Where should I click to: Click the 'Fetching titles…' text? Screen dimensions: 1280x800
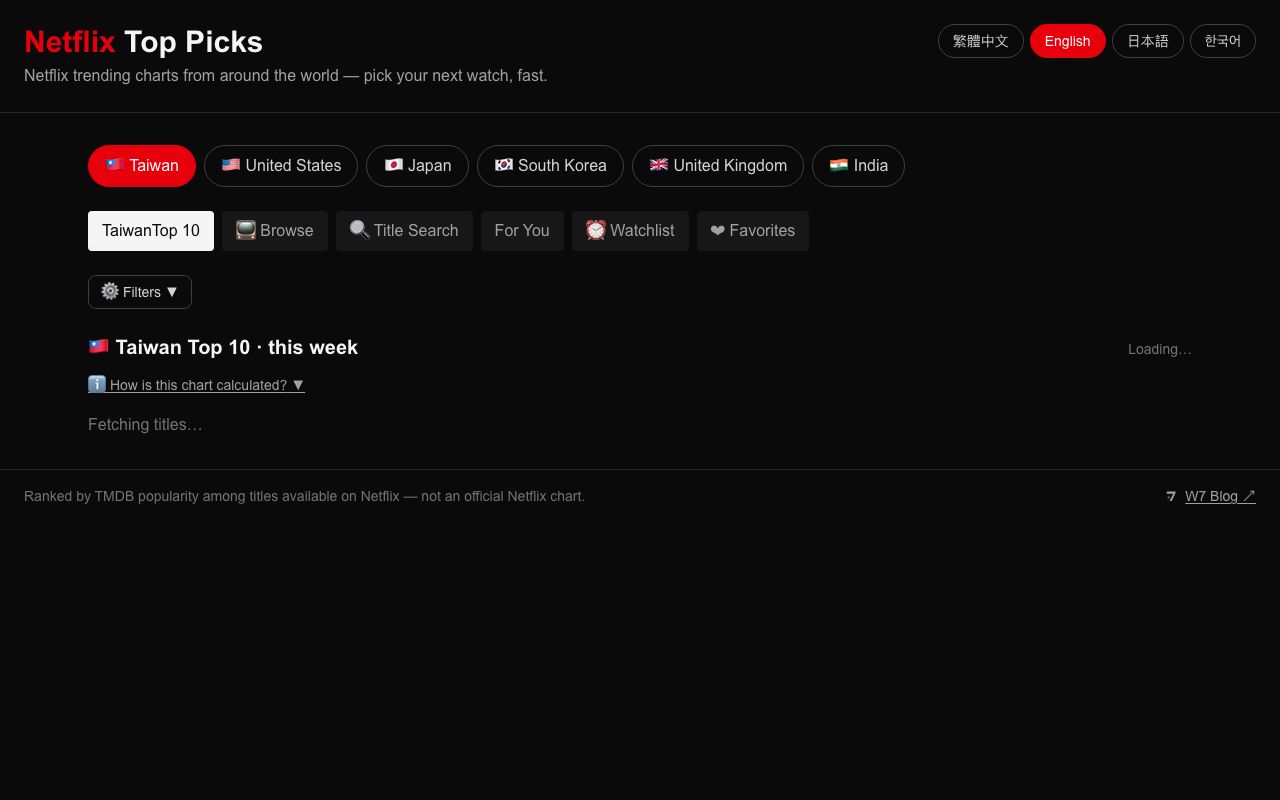point(145,425)
